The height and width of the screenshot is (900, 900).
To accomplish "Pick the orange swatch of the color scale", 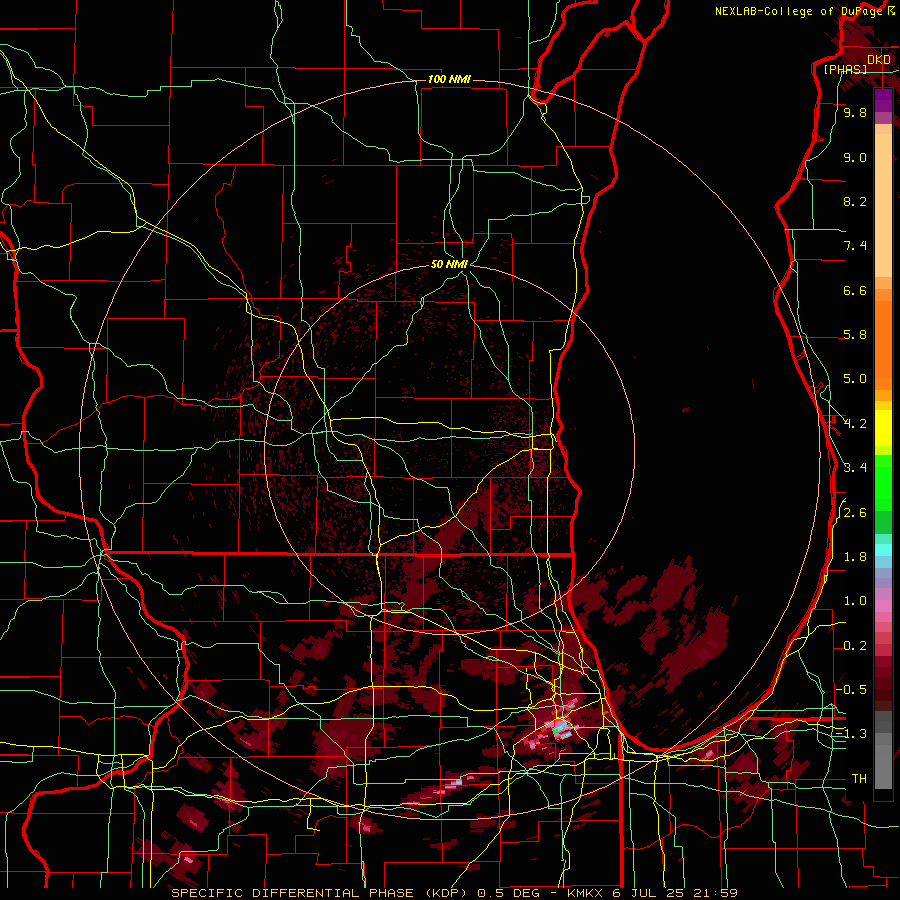I will (x=883, y=345).
